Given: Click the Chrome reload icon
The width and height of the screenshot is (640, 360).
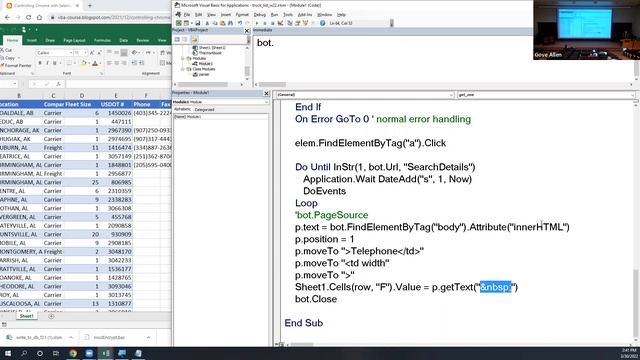Looking at the screenshot, I should (29, 17).
